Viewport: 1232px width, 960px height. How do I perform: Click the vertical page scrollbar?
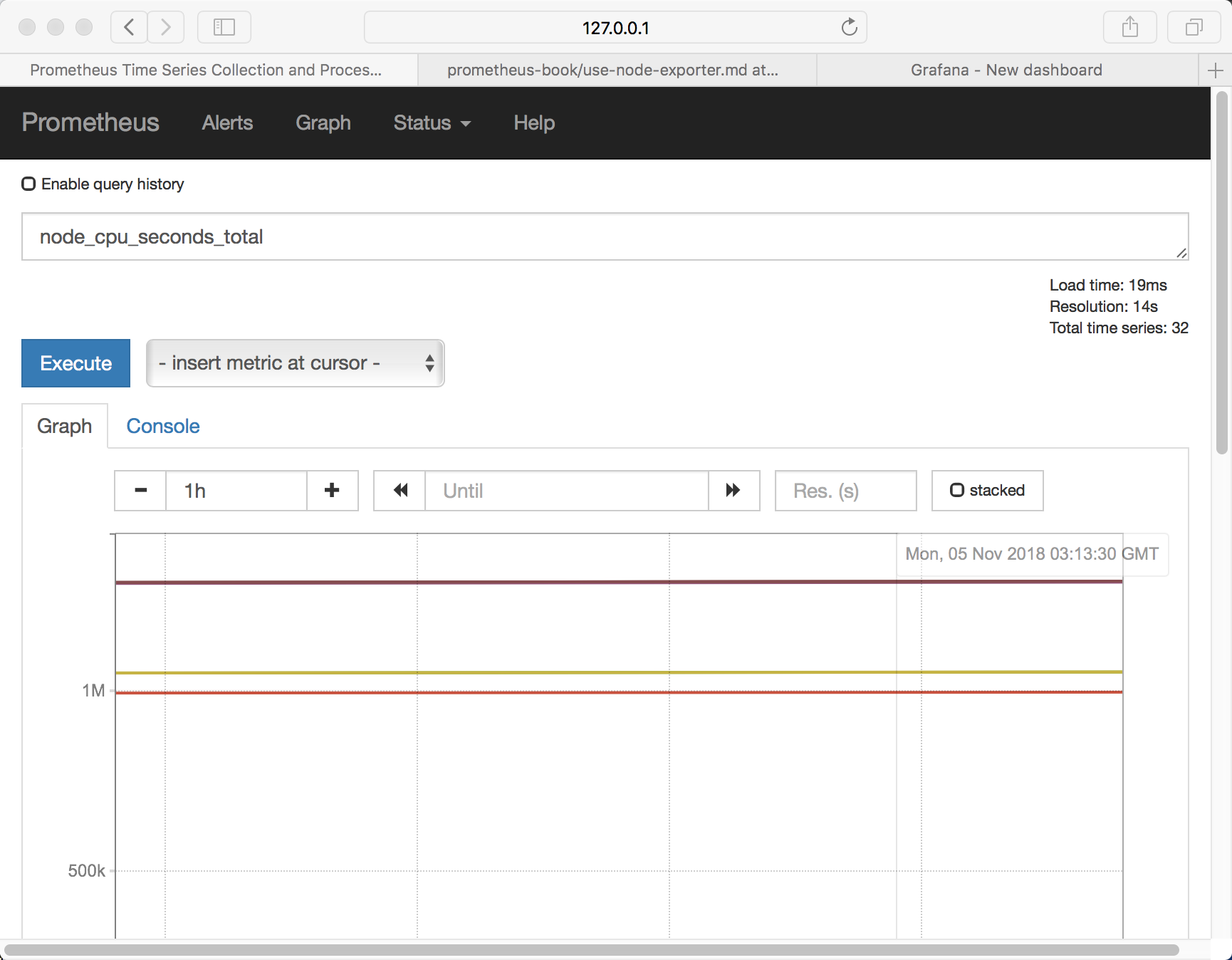[1222, 273]
